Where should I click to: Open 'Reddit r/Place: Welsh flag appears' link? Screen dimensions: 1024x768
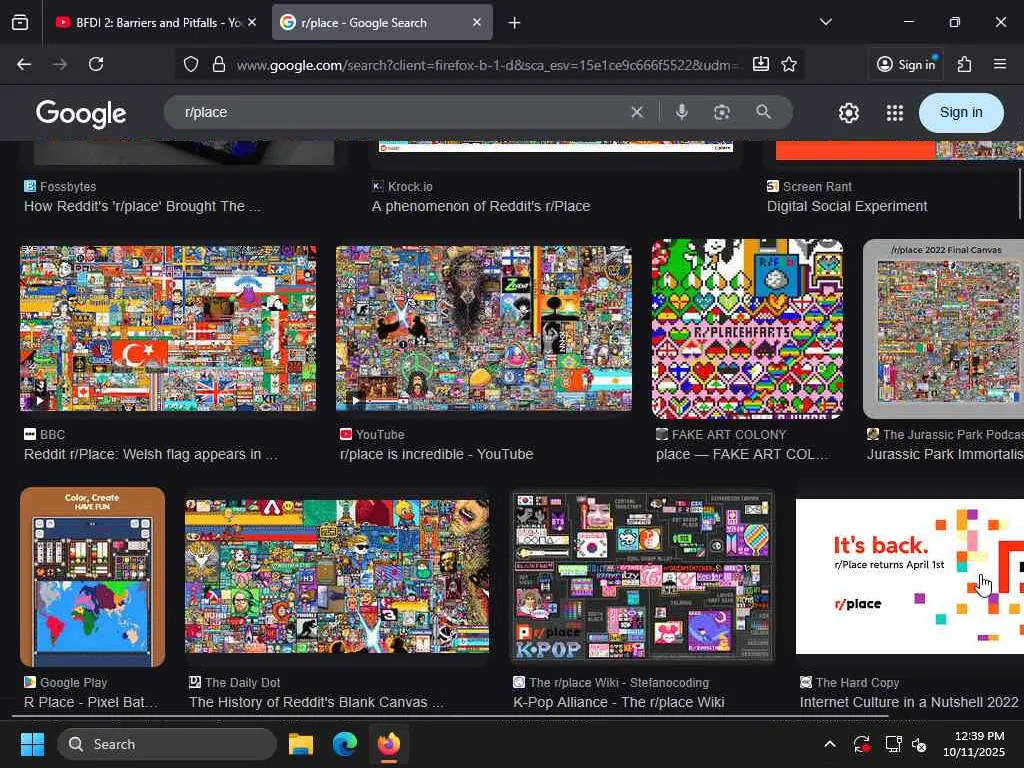(151, 455)
